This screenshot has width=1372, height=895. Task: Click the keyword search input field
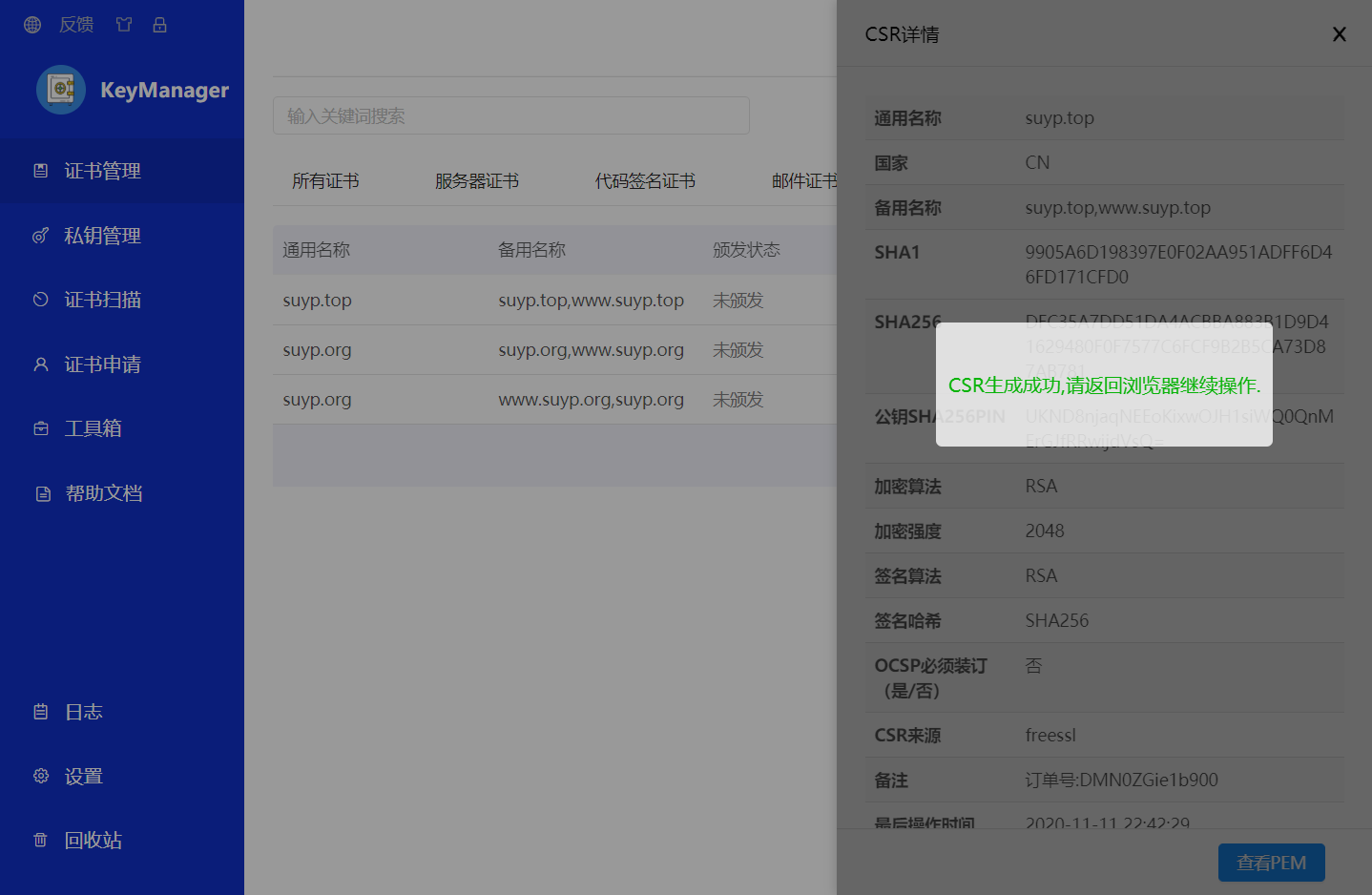[511, 114]
